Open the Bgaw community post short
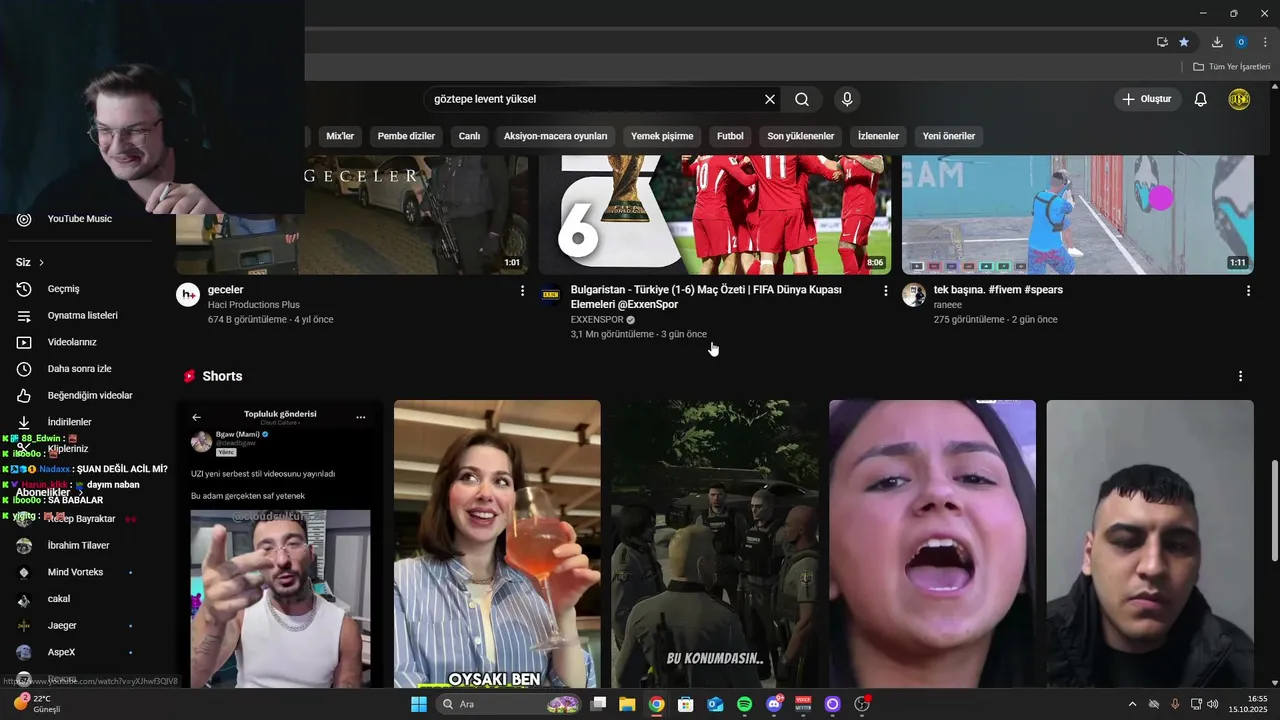The height and width of the screenshot is (720, 1280). click(x=280, y=544)
